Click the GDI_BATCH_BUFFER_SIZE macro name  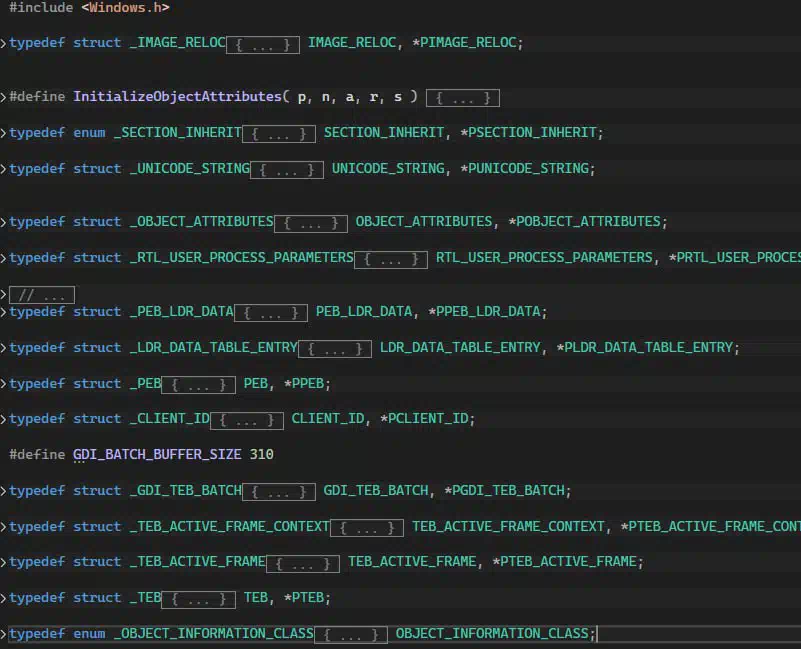(157, 455)
